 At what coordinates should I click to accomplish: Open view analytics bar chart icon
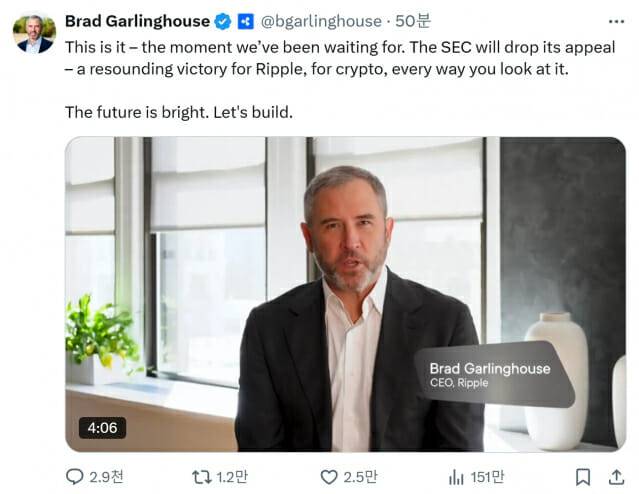point(456,477)
